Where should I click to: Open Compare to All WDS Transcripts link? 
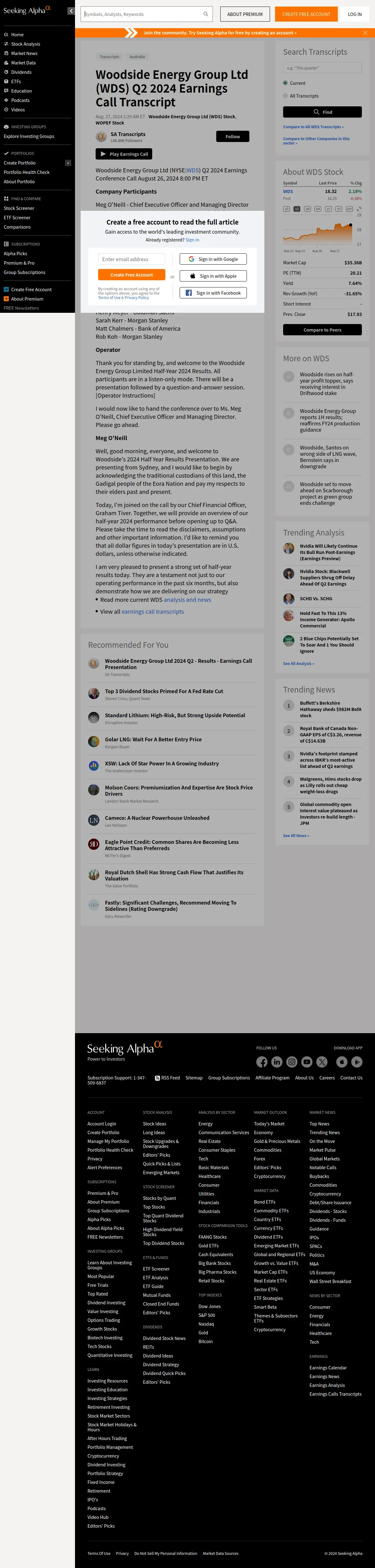coord(313,127)
